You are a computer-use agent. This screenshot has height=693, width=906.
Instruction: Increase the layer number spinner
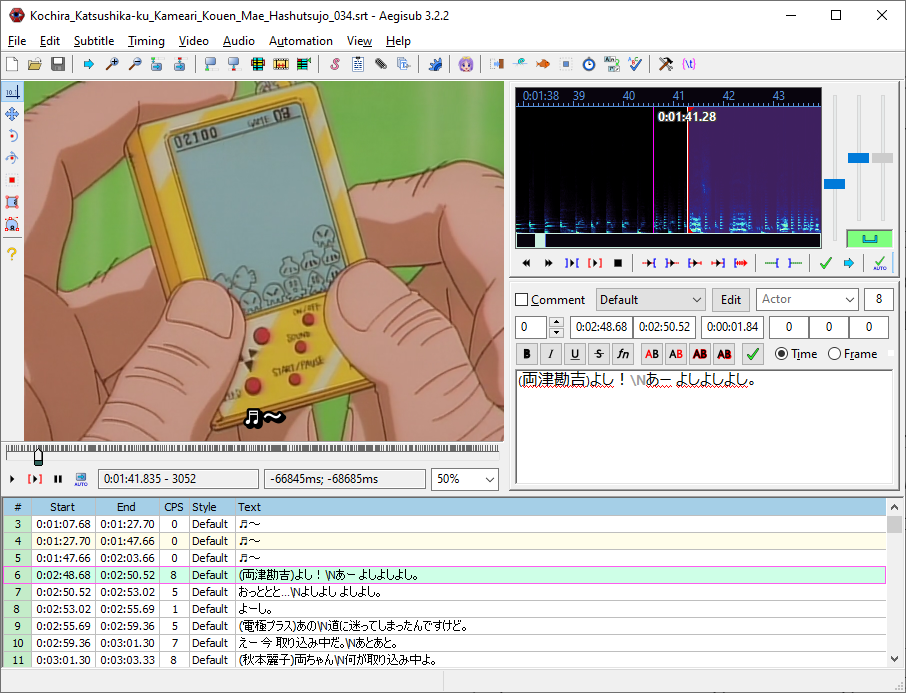tap(556, 322)
